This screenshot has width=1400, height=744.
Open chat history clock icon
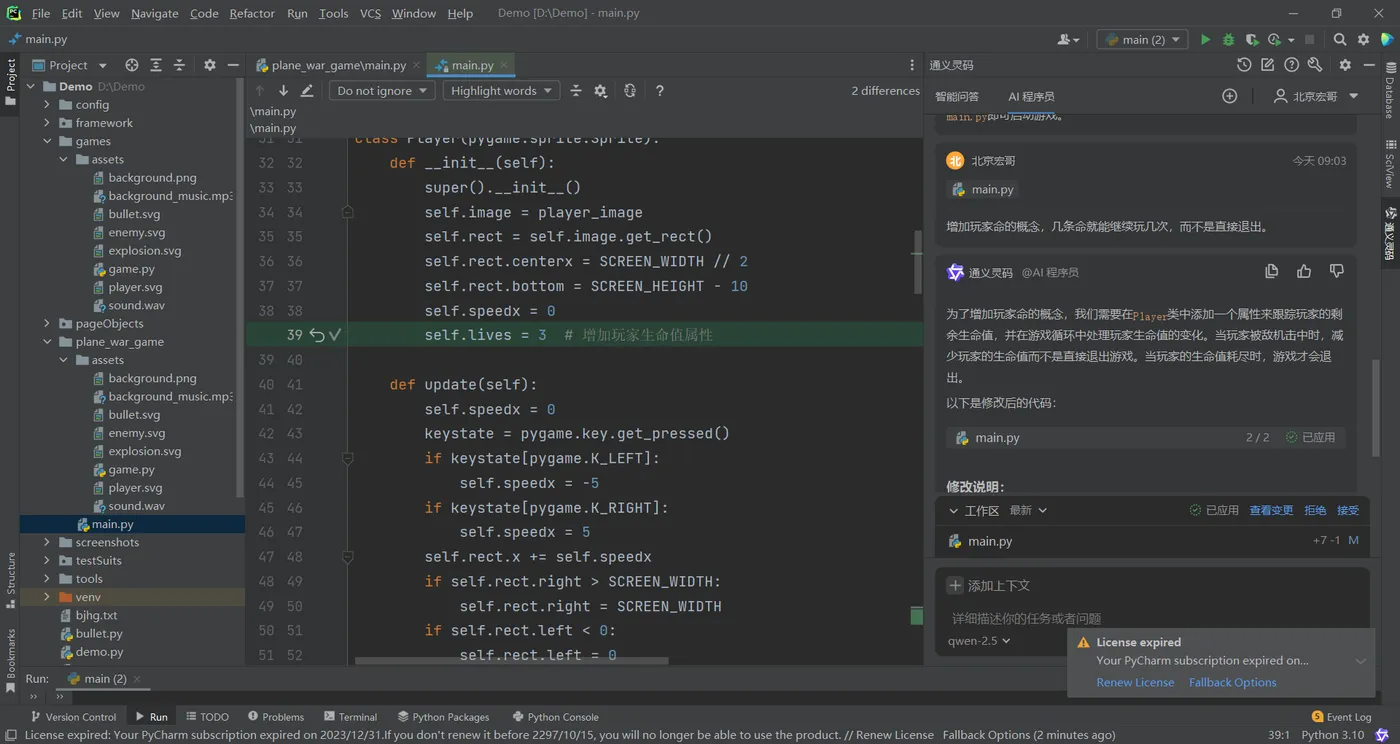pos(1244,65)
